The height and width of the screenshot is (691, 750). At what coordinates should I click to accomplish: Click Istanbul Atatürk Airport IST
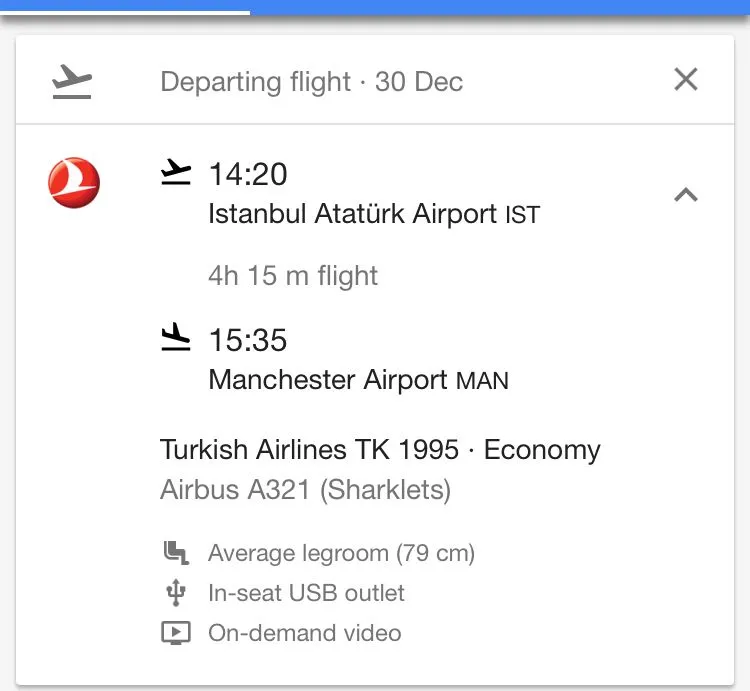[x=373, y=214]
